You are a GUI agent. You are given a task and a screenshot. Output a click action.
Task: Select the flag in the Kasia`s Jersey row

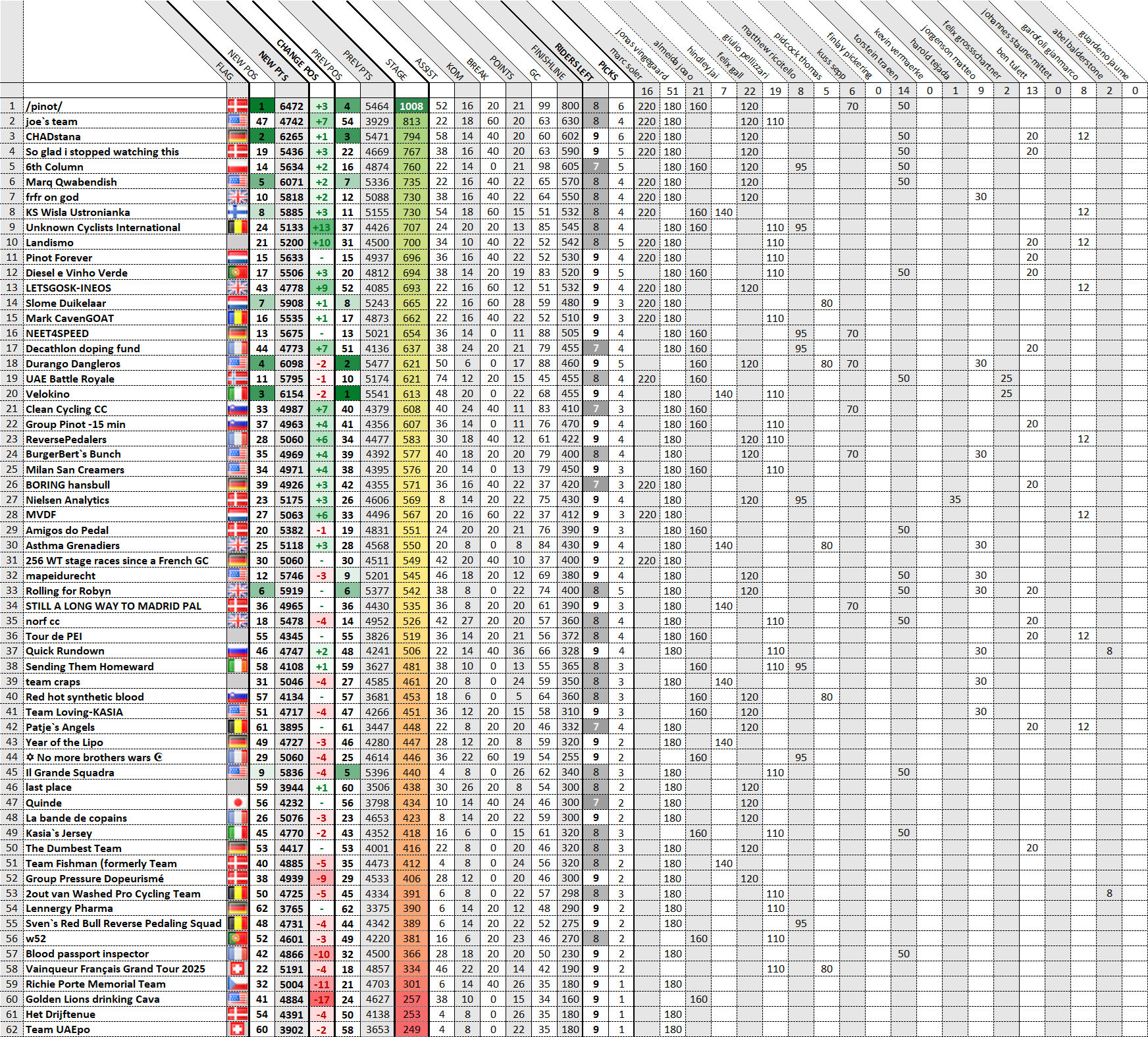[238, 833]
